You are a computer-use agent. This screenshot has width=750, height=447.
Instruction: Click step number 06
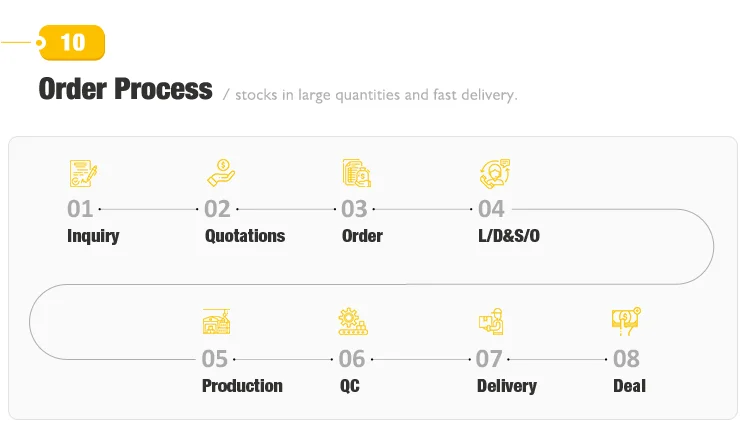point(352,358)
